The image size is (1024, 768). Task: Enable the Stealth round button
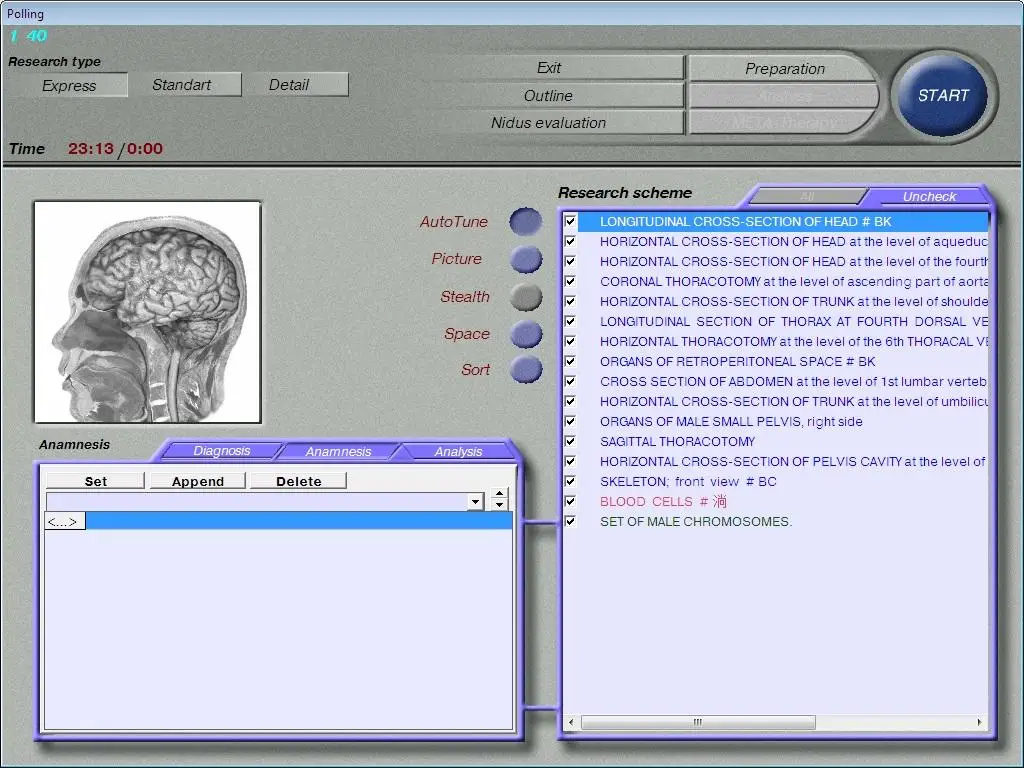click(x=525, y=297)
